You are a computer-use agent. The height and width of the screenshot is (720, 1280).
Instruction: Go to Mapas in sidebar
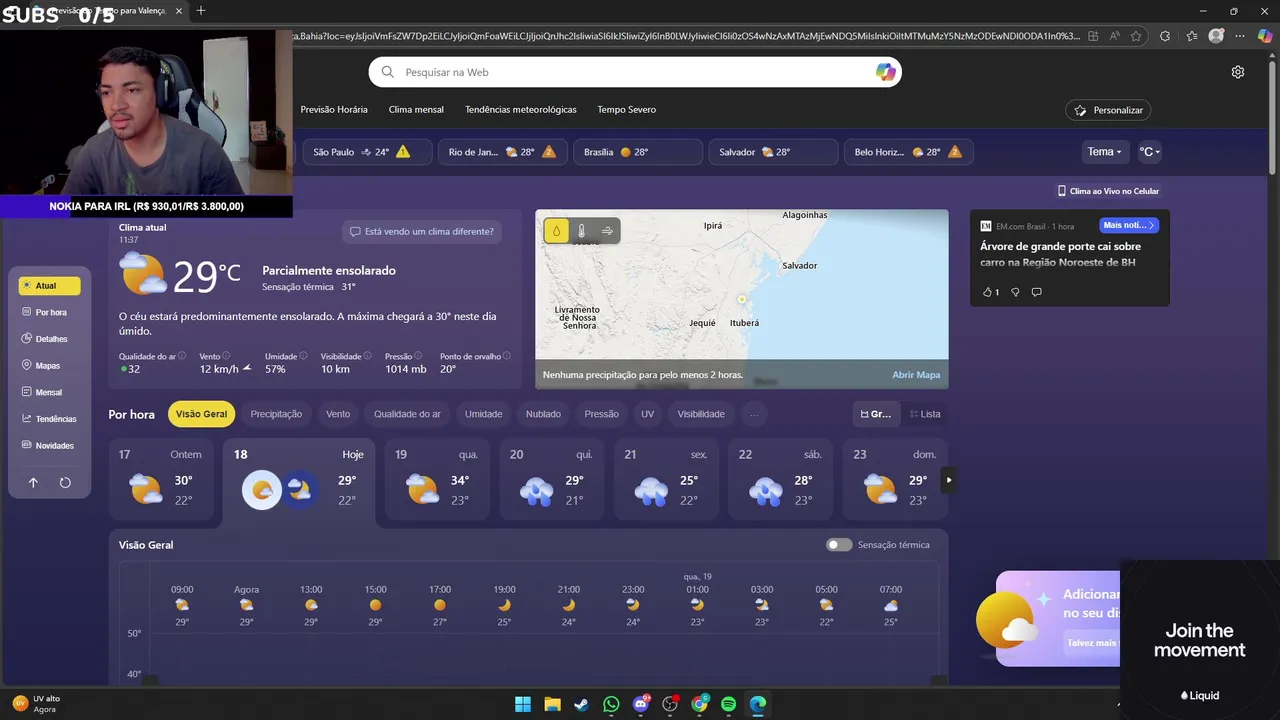[49, 366]
